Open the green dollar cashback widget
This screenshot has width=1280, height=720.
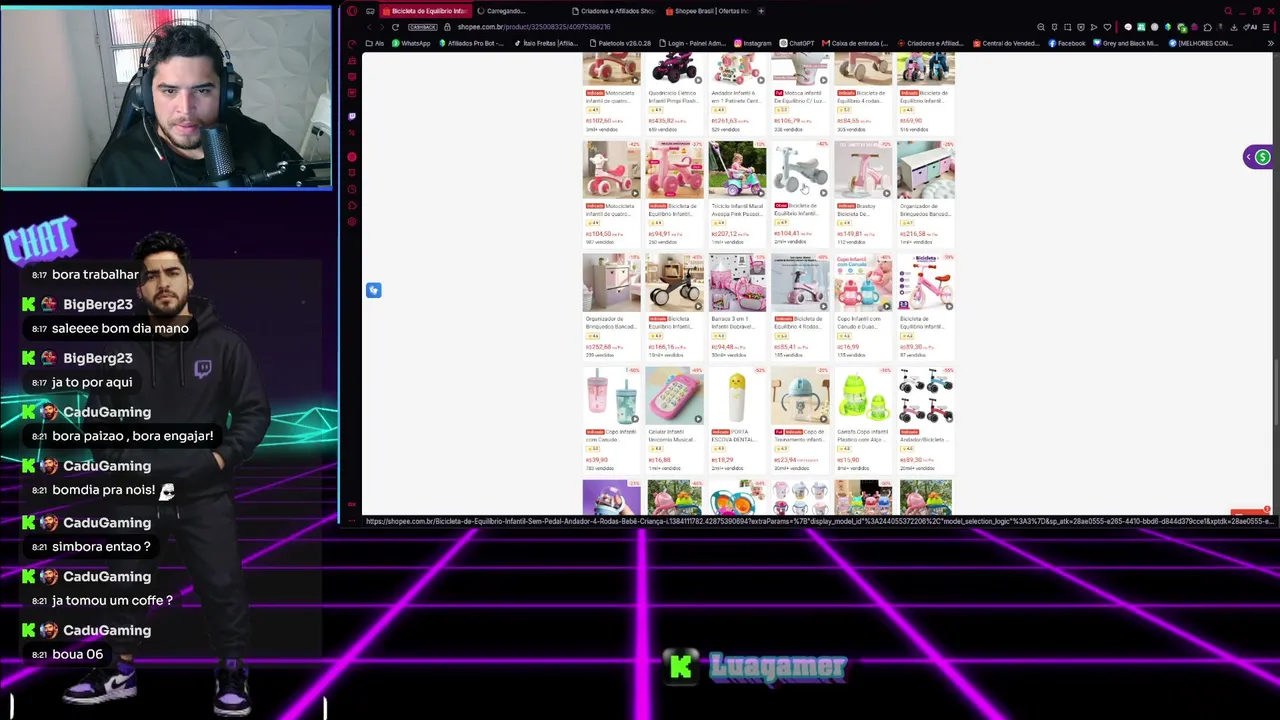click(x=1263, y=157)
